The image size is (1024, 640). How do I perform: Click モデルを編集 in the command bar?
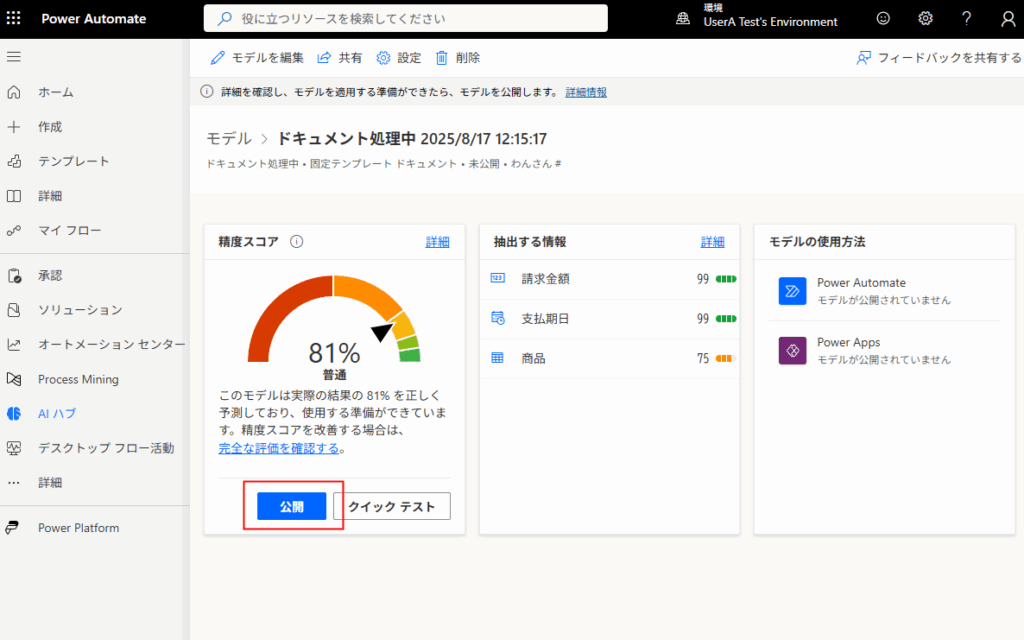coord(257,57)
